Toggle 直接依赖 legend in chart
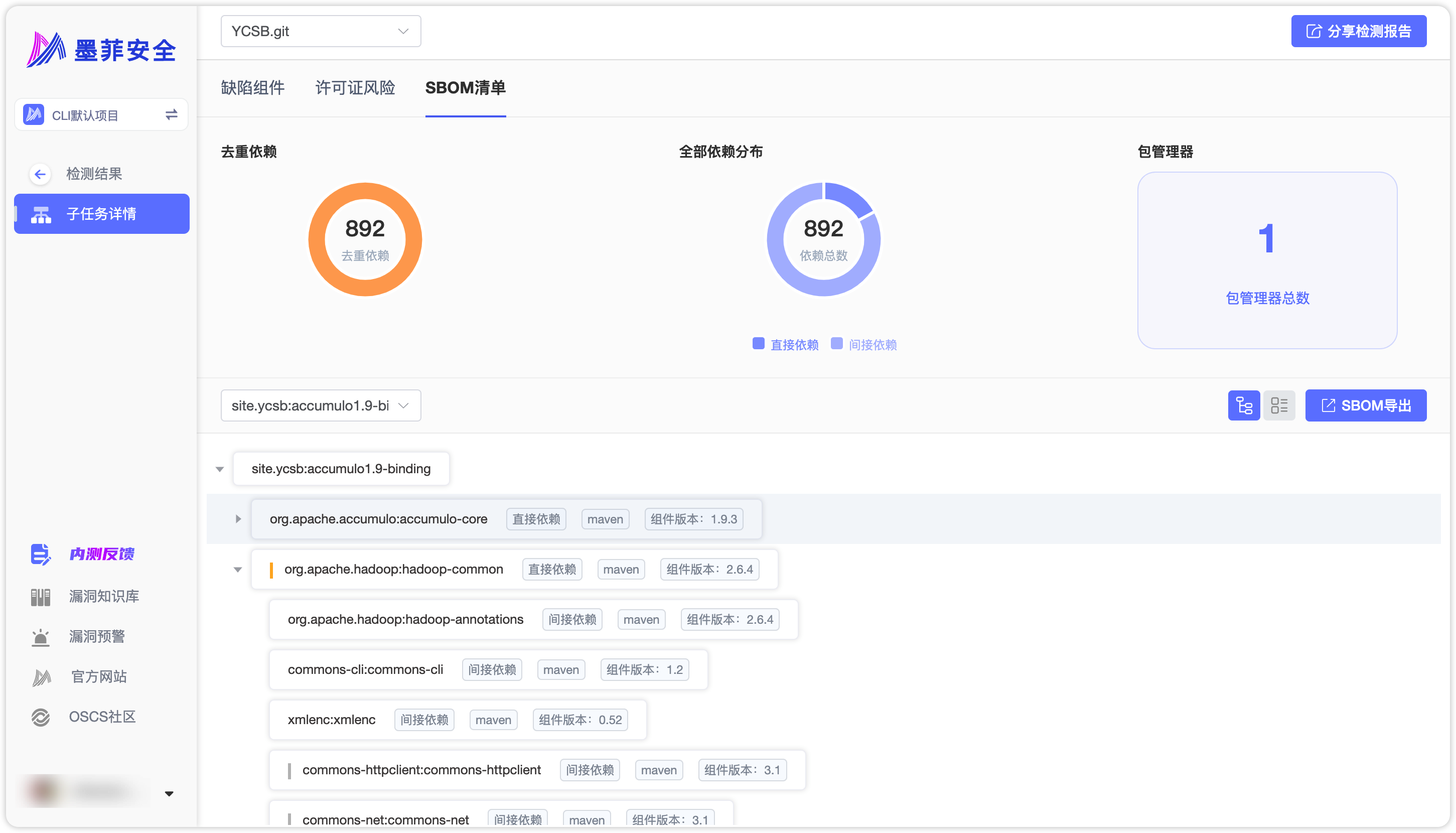This screenshot has height=833, width=1456. [785, 344]
